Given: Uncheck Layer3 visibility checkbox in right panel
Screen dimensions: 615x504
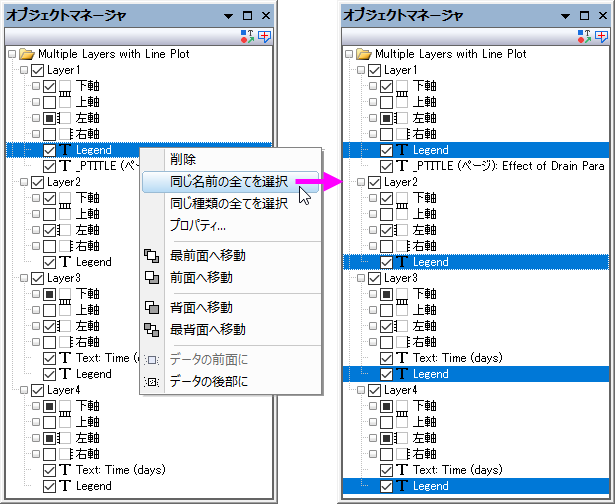Looking at the screenshot, I should (x=374, y=278).
